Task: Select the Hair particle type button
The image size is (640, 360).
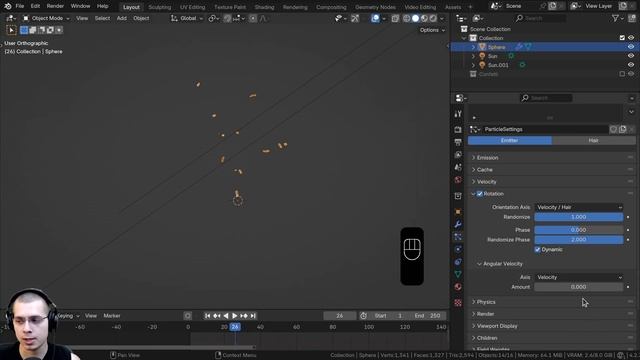Action: click(593, 140)
